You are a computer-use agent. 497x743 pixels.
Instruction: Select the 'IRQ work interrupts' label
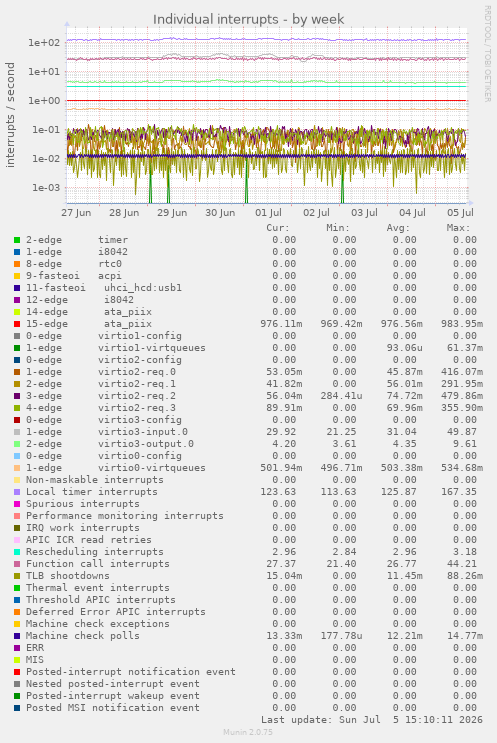83,528
